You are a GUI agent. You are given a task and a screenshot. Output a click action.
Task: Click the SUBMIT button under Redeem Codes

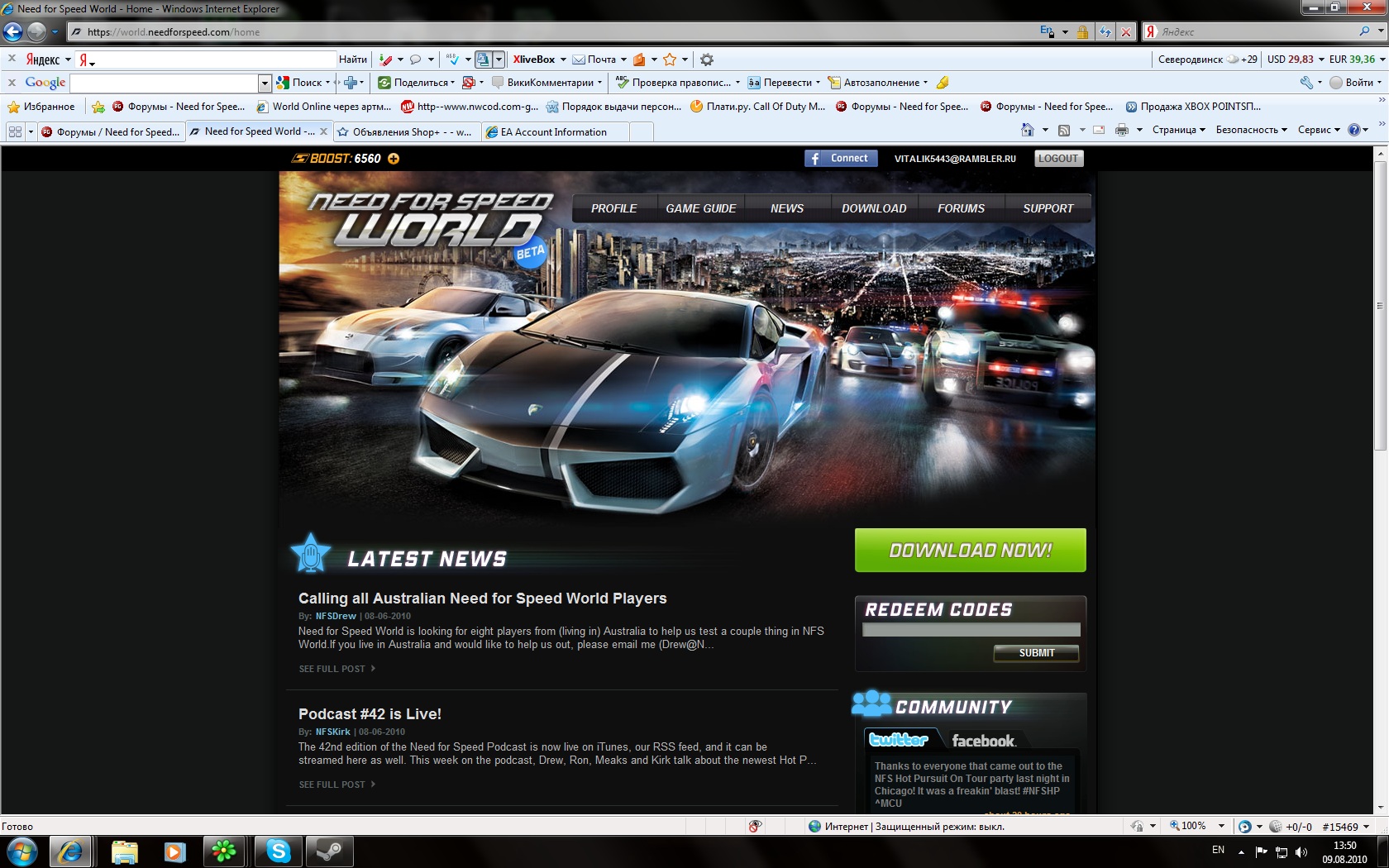(x=1036, y=653)
